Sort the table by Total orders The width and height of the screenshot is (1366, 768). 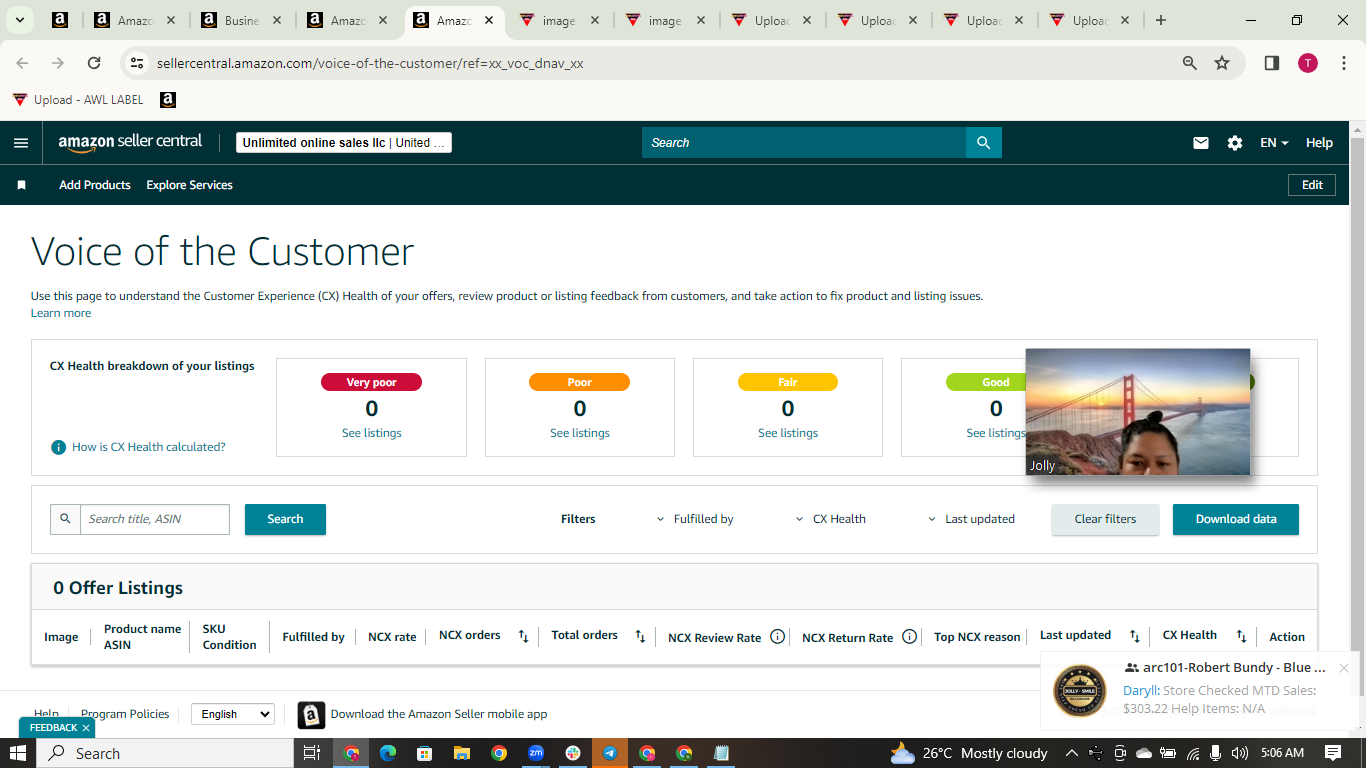point(640,636)
